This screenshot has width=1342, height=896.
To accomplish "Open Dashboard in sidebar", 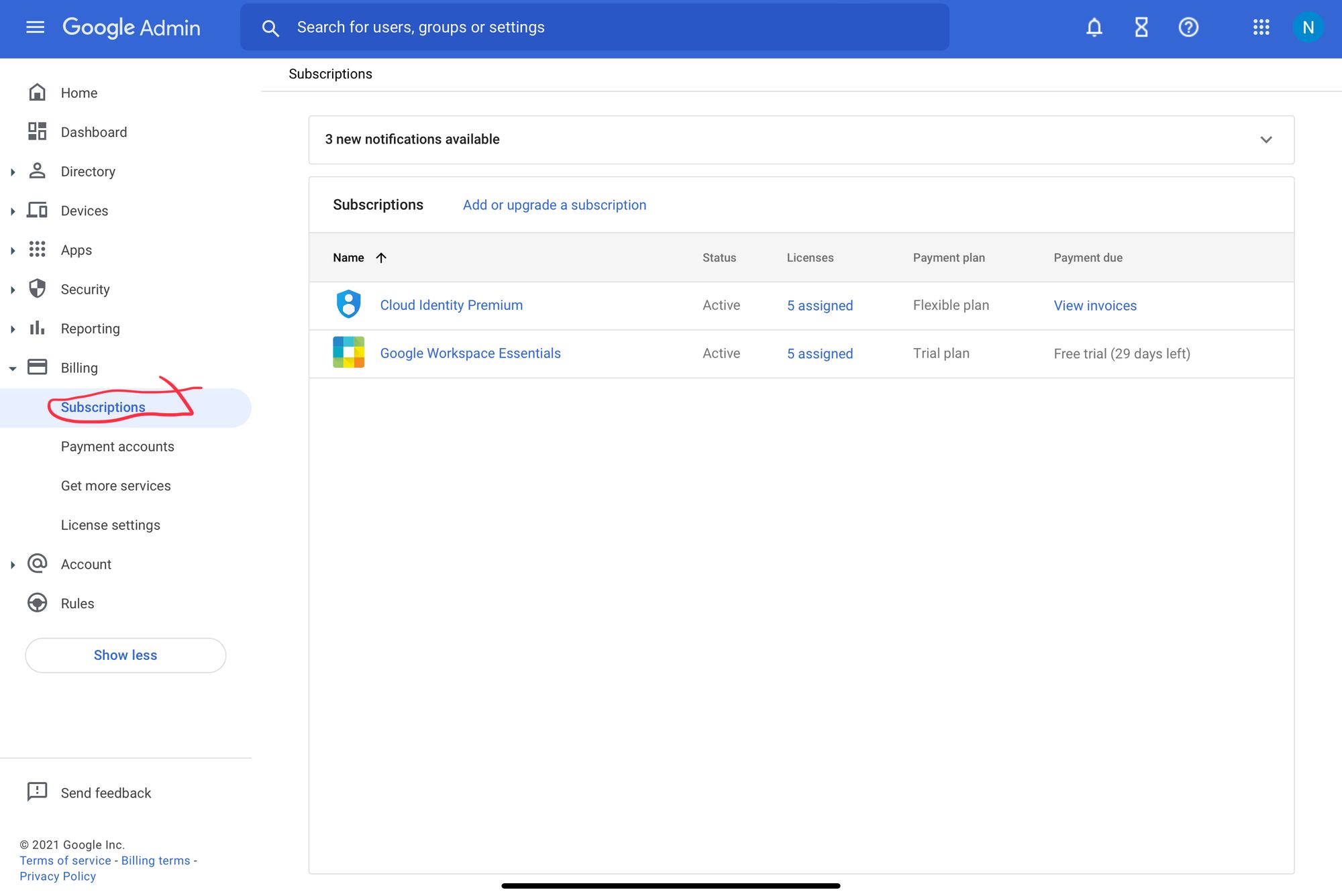I will click(94, 132).
